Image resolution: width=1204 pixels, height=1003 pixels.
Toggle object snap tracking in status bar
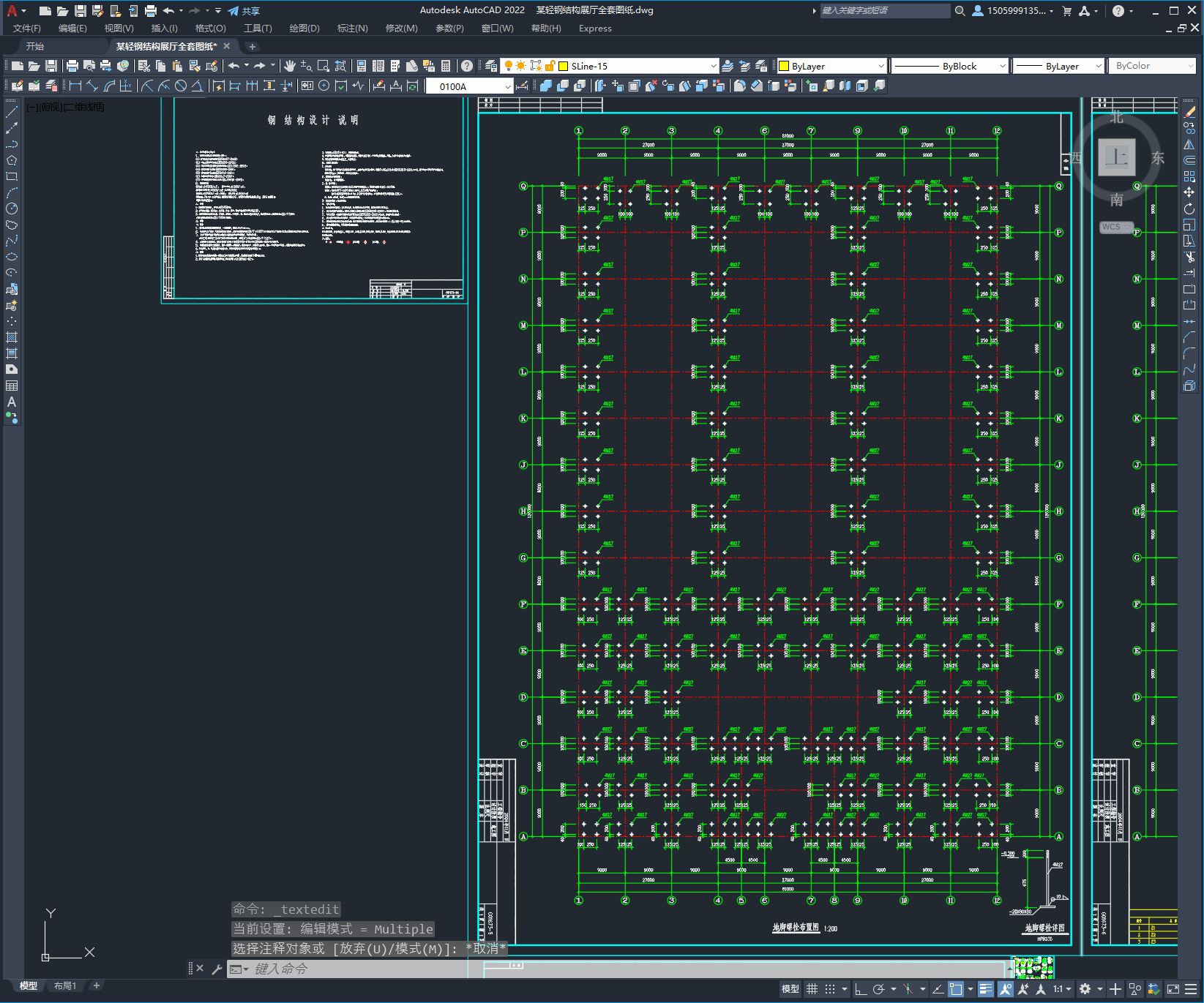938,989
